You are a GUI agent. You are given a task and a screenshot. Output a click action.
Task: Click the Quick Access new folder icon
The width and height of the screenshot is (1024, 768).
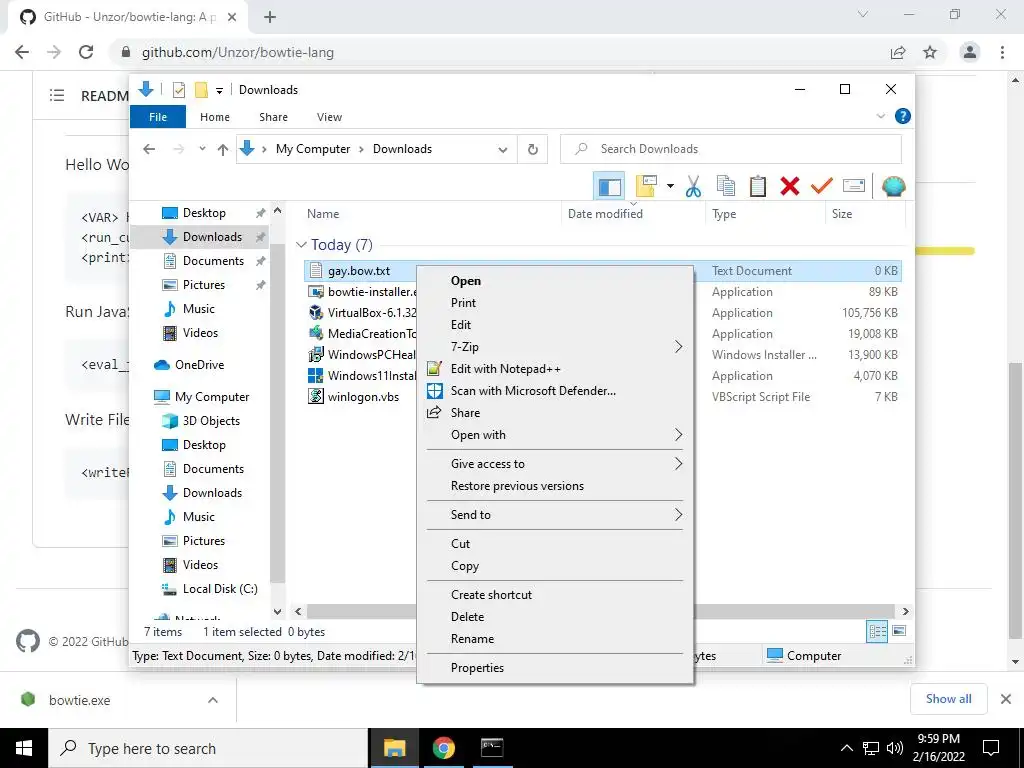(201, 89)
